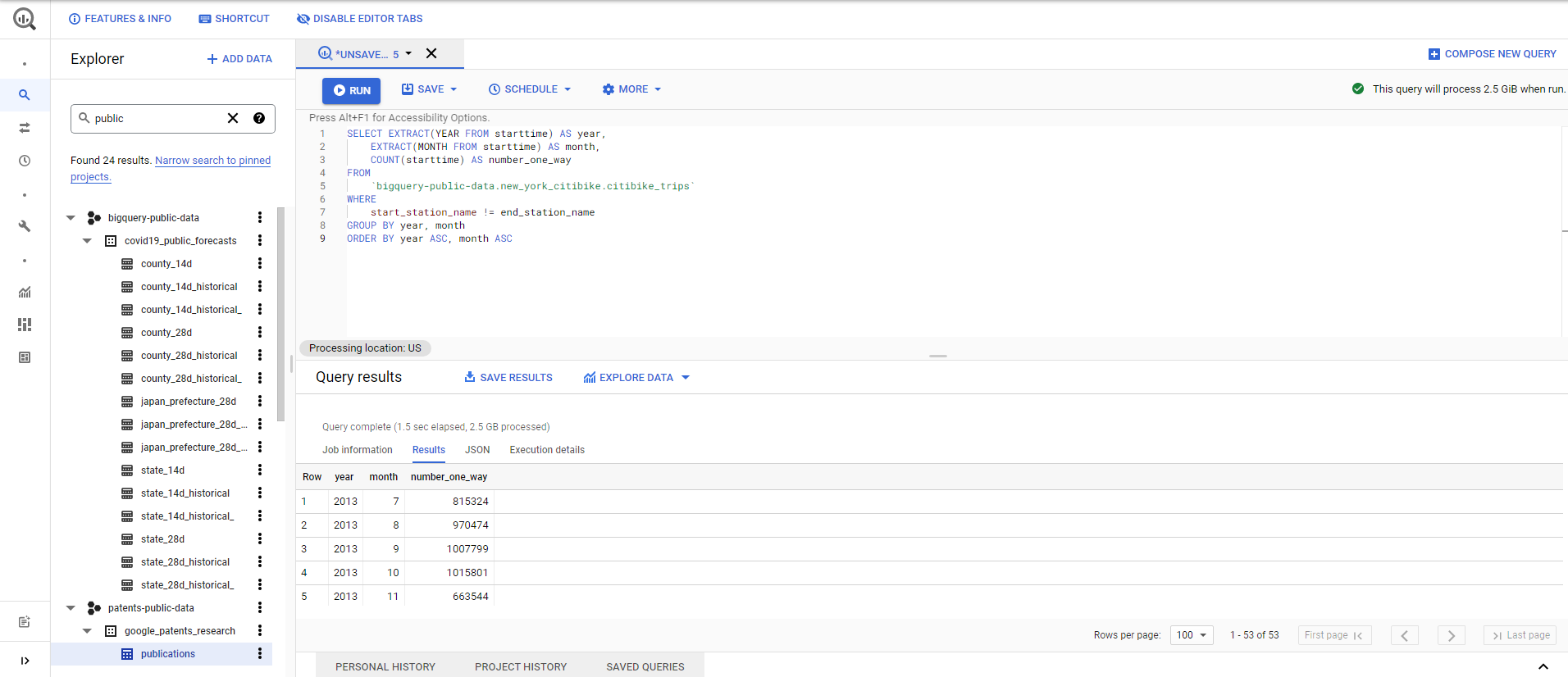Go to previous results page

(1405, 635)
